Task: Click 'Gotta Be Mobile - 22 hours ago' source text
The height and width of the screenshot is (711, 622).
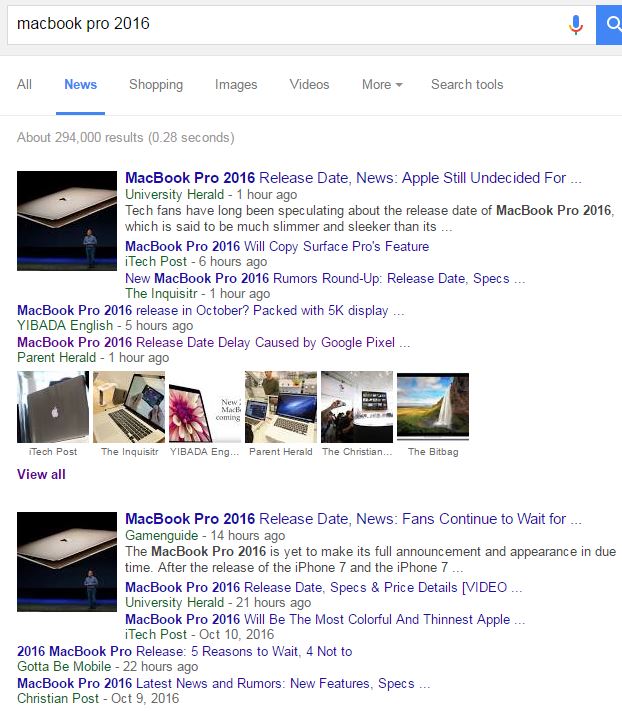Action: coord(107,667)
